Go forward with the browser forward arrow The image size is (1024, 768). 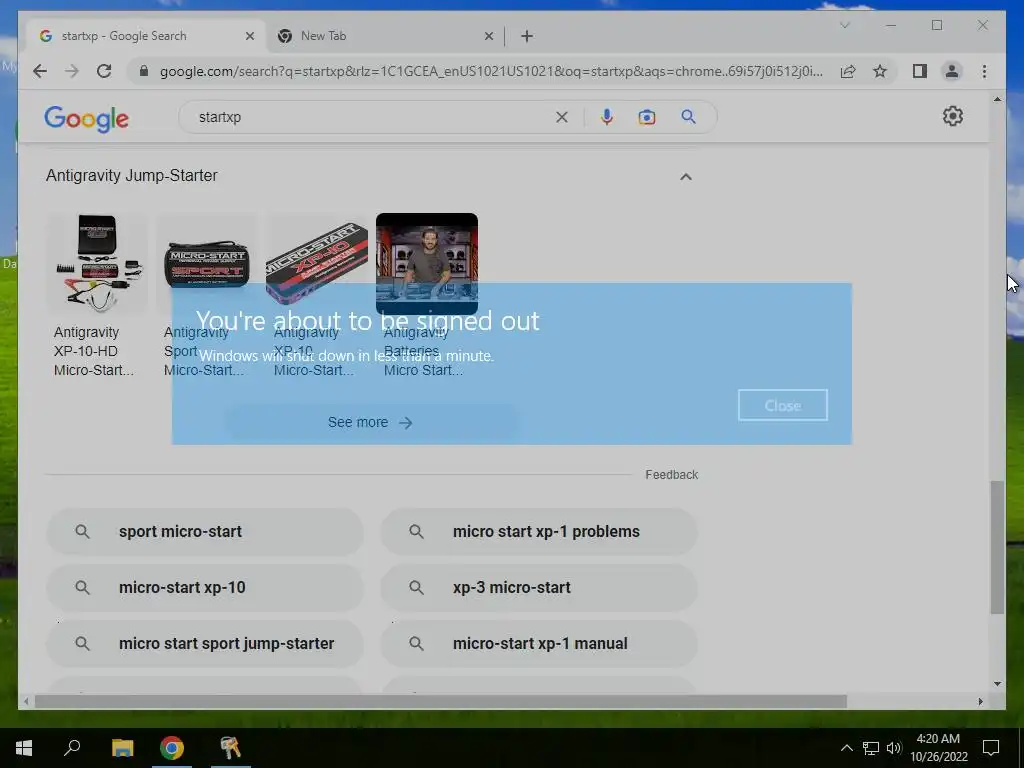72,71
